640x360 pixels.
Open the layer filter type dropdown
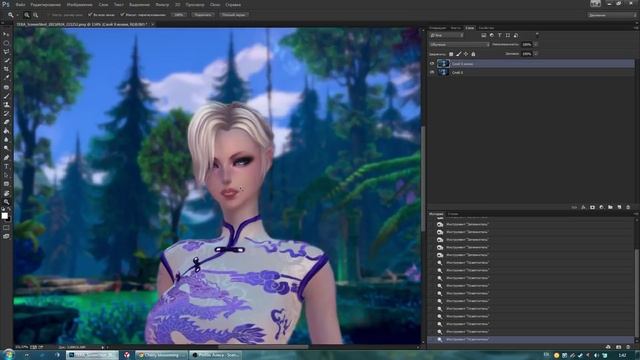click(x=447, y=36)
